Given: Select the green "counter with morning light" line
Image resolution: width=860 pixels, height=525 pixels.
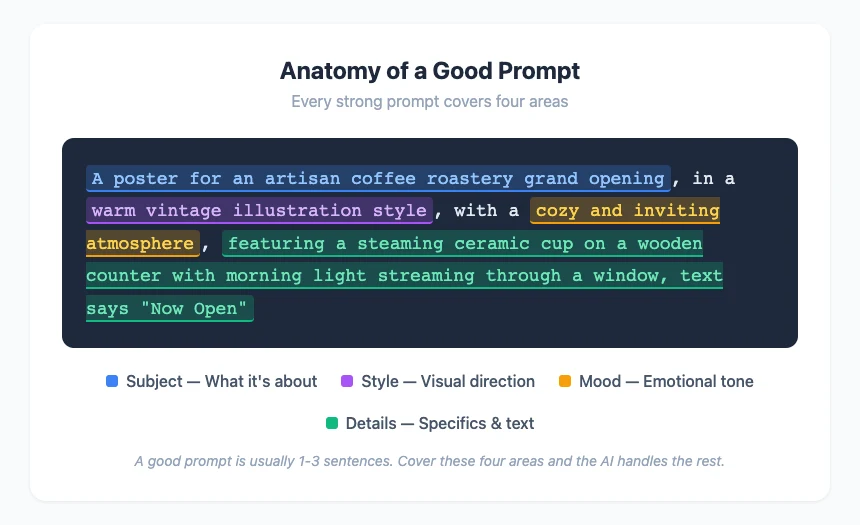Looking at the screenshot, I should click(404, 275).
